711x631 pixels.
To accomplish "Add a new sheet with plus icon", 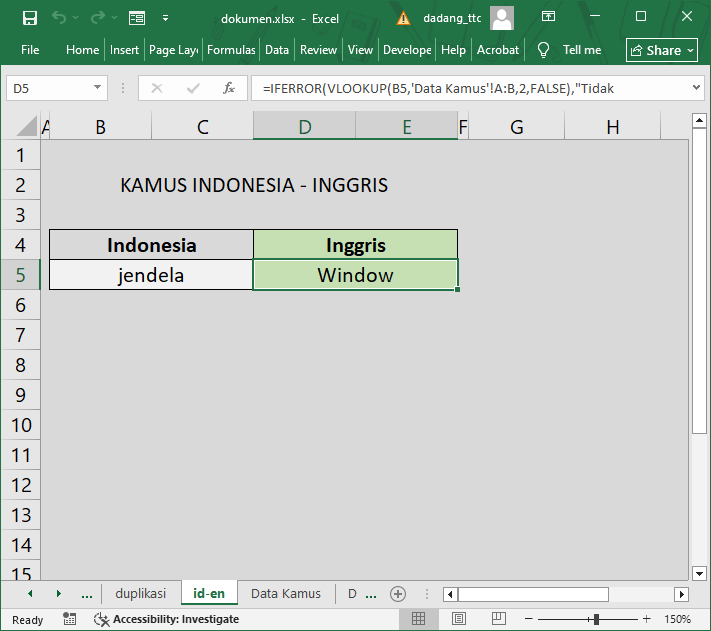I will (x=398, y=594).
